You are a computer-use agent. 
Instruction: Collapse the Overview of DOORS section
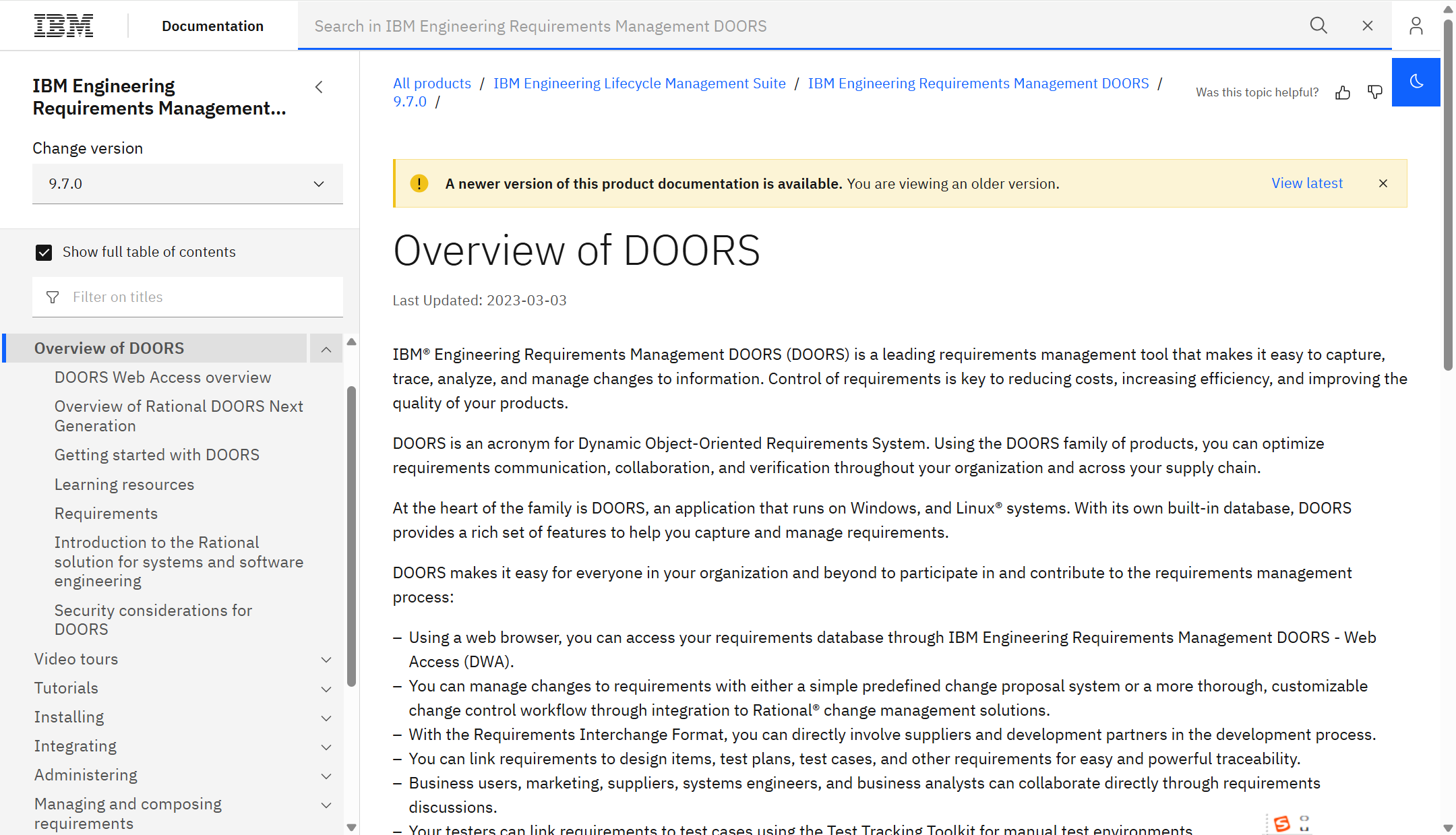[x=326, y=348]
